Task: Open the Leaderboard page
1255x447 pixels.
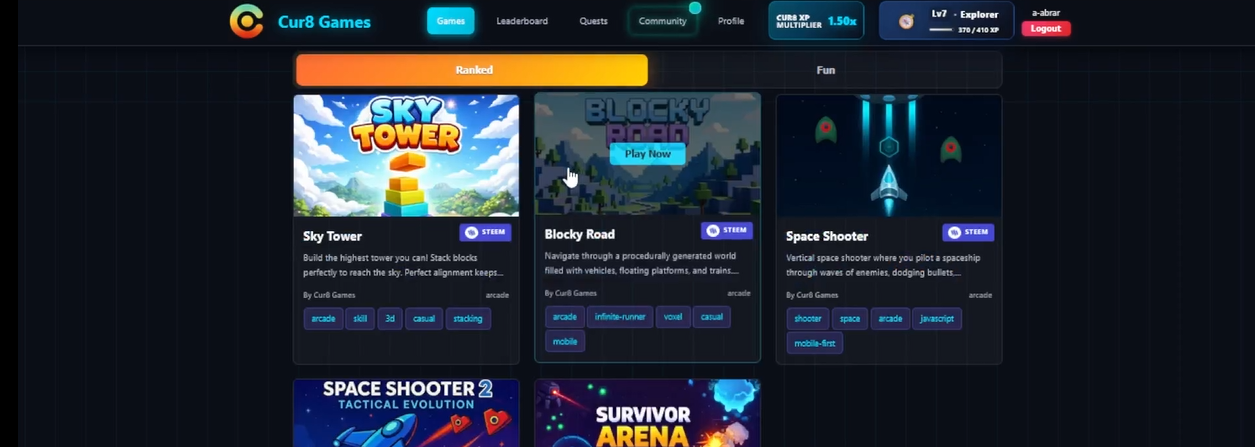Action: pos(522,21)
